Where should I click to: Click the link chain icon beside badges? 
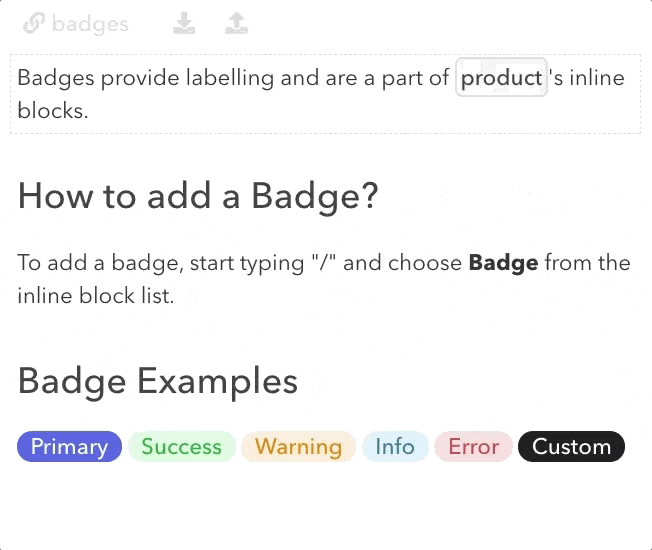tap(34, 23)
